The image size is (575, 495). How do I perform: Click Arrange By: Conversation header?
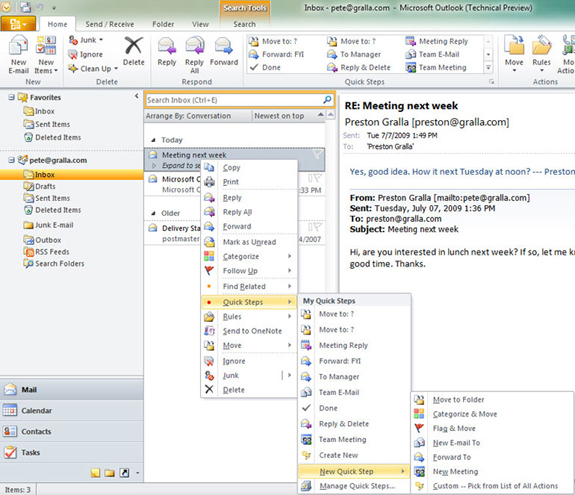(x=188, y=116)
